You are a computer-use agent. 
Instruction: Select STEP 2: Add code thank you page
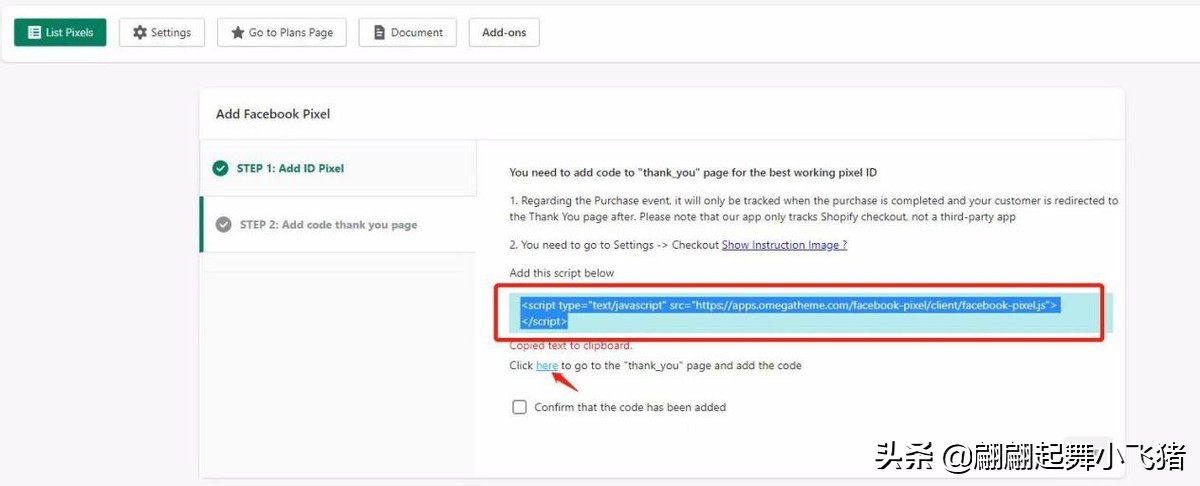[338, 225]
